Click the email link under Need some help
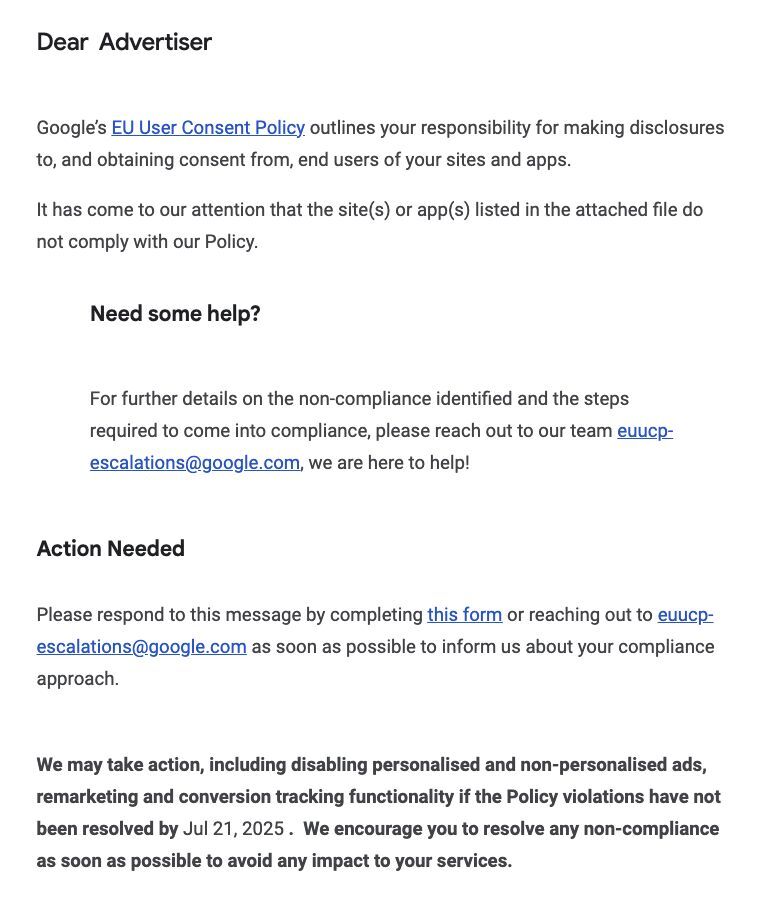 pos(195,463)
